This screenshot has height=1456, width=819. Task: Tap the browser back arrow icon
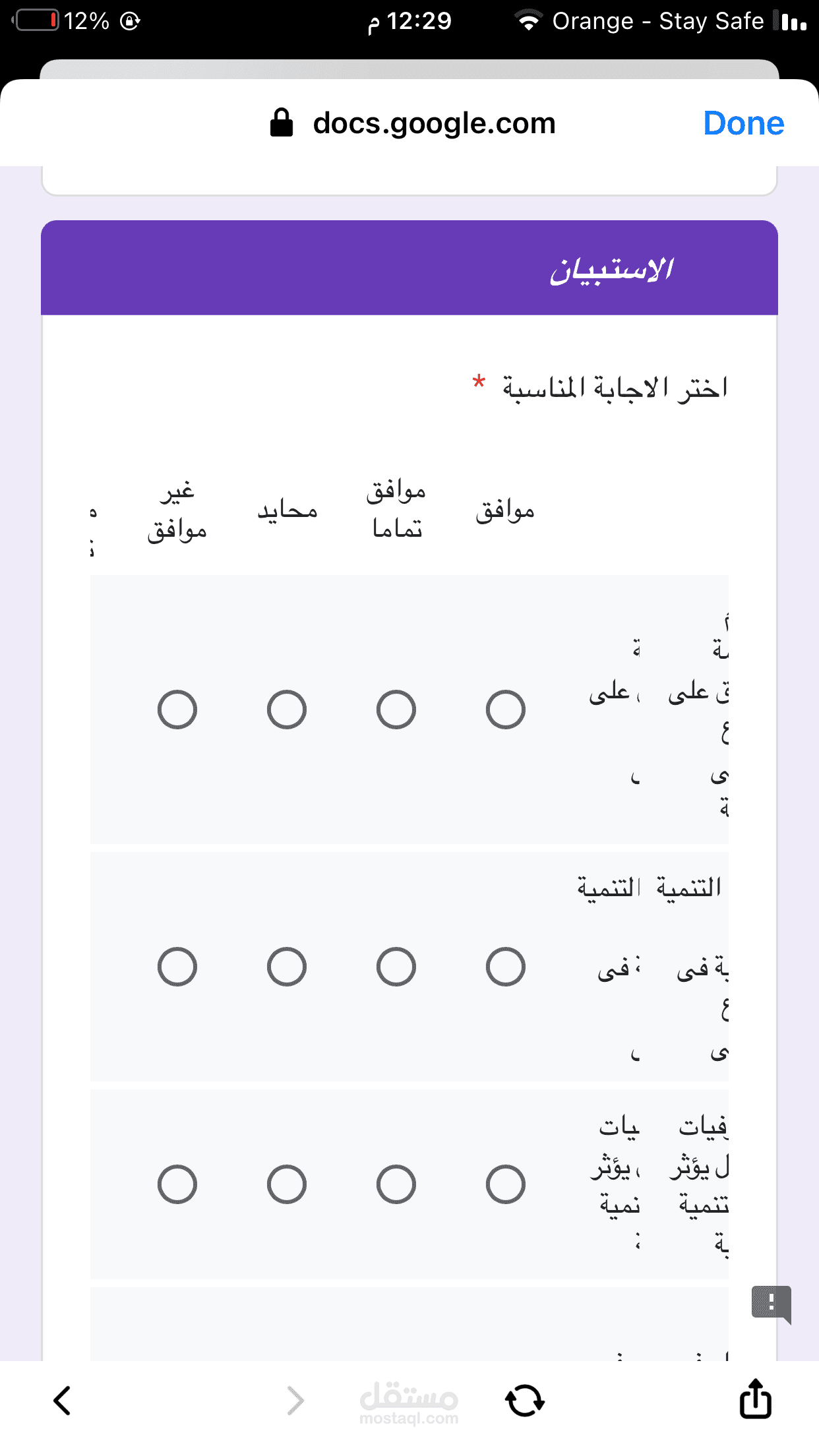[62, 1401]
